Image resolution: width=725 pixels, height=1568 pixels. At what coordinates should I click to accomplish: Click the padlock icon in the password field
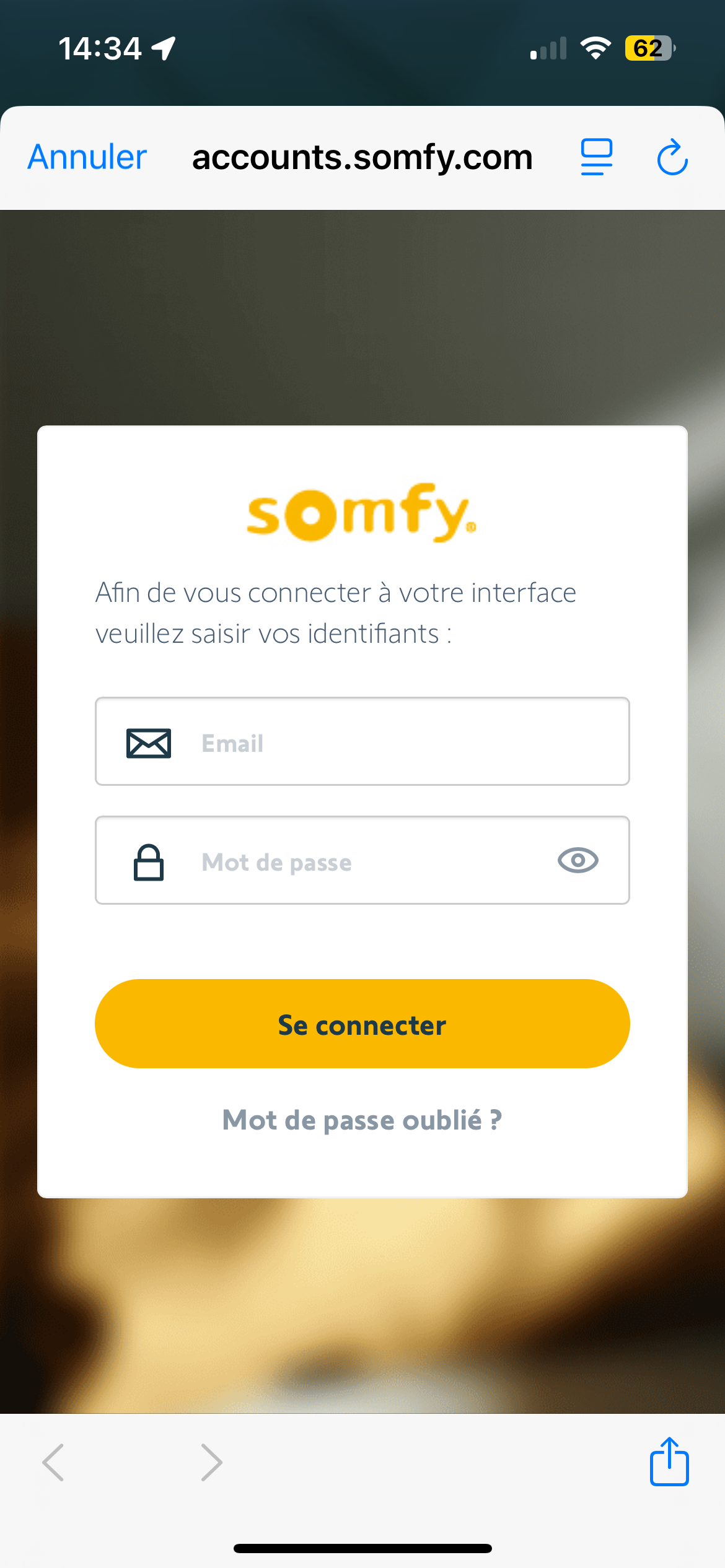[x=149, y=862]
